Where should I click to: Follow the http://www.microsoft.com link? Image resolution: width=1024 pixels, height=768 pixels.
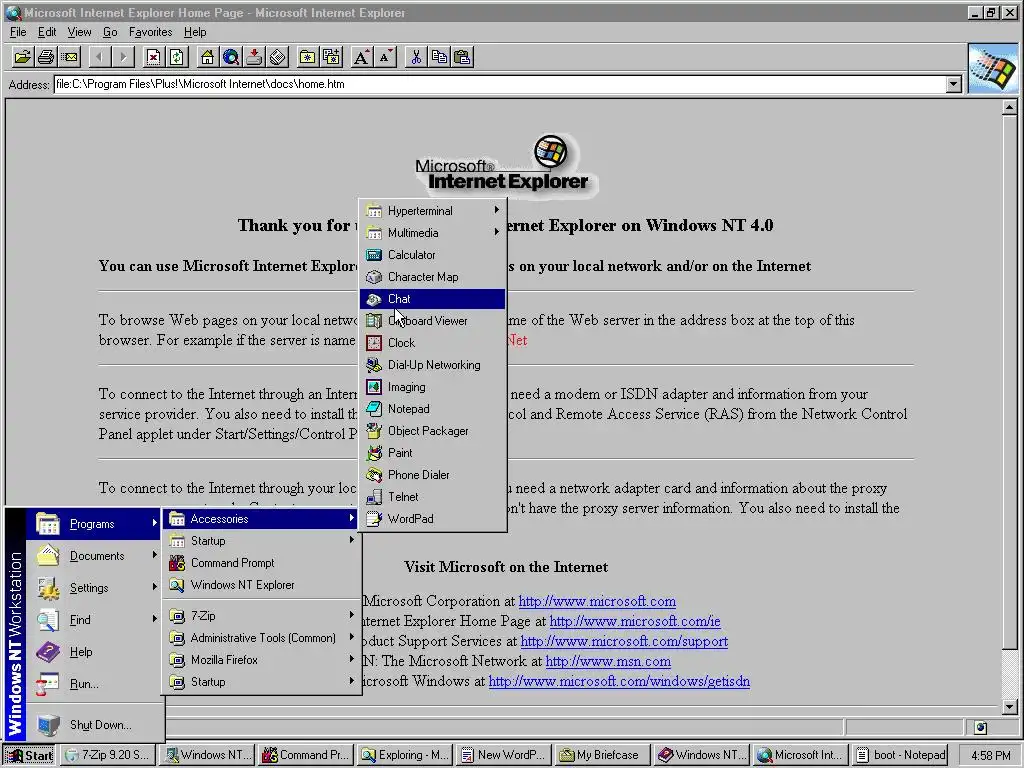tap(597, 601)
